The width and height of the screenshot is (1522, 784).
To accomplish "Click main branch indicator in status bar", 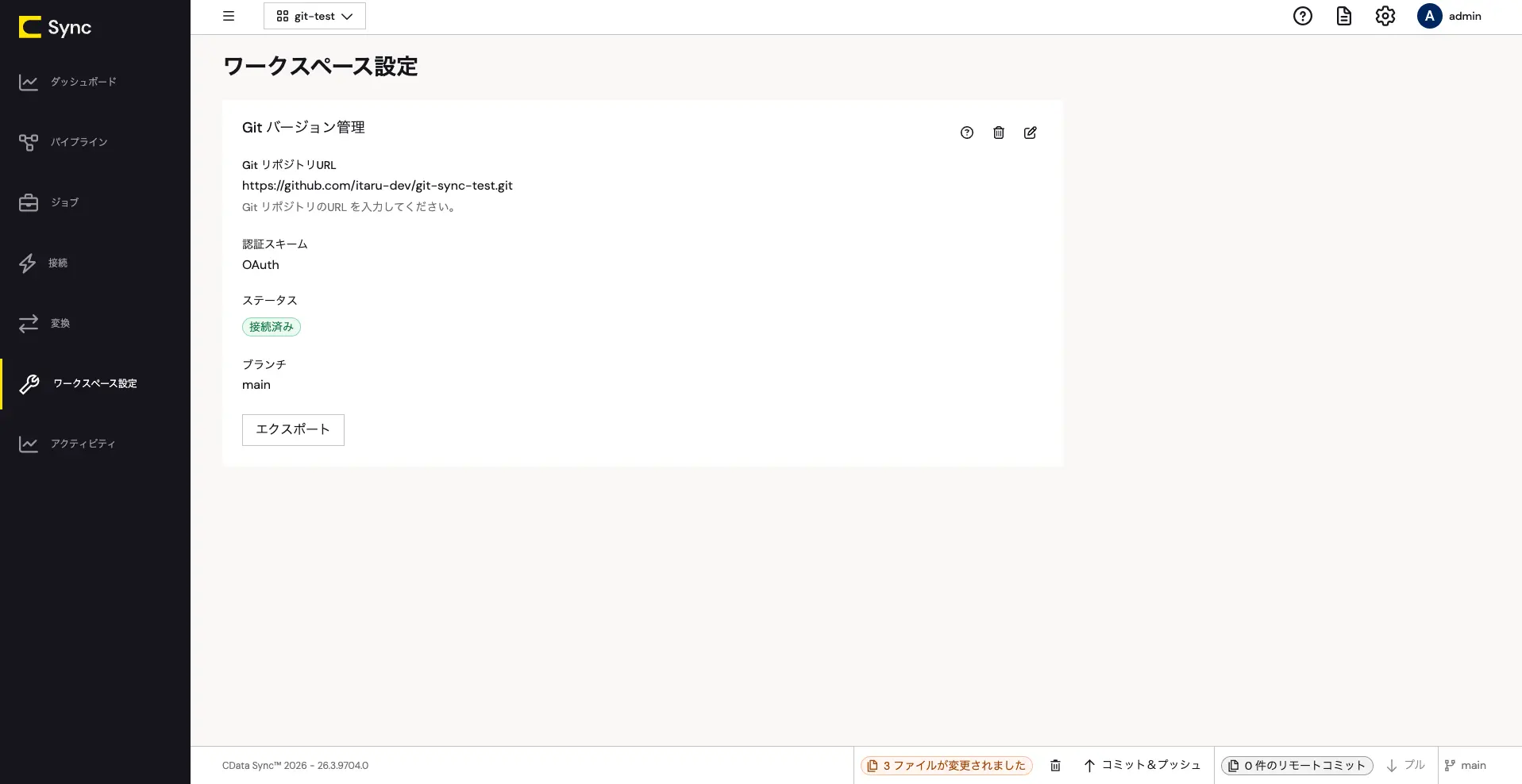I will coord(1466,766).
